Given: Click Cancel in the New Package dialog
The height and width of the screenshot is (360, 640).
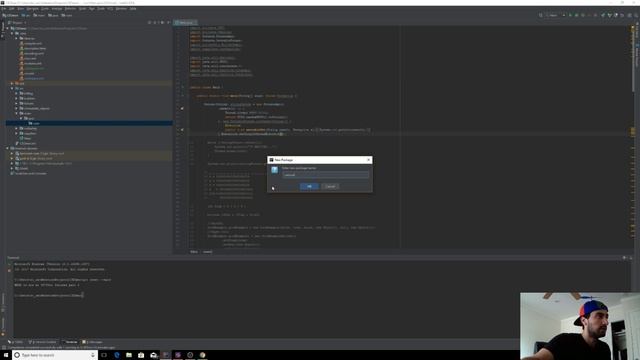Looking at the screenshot, I should coord(330,186).
